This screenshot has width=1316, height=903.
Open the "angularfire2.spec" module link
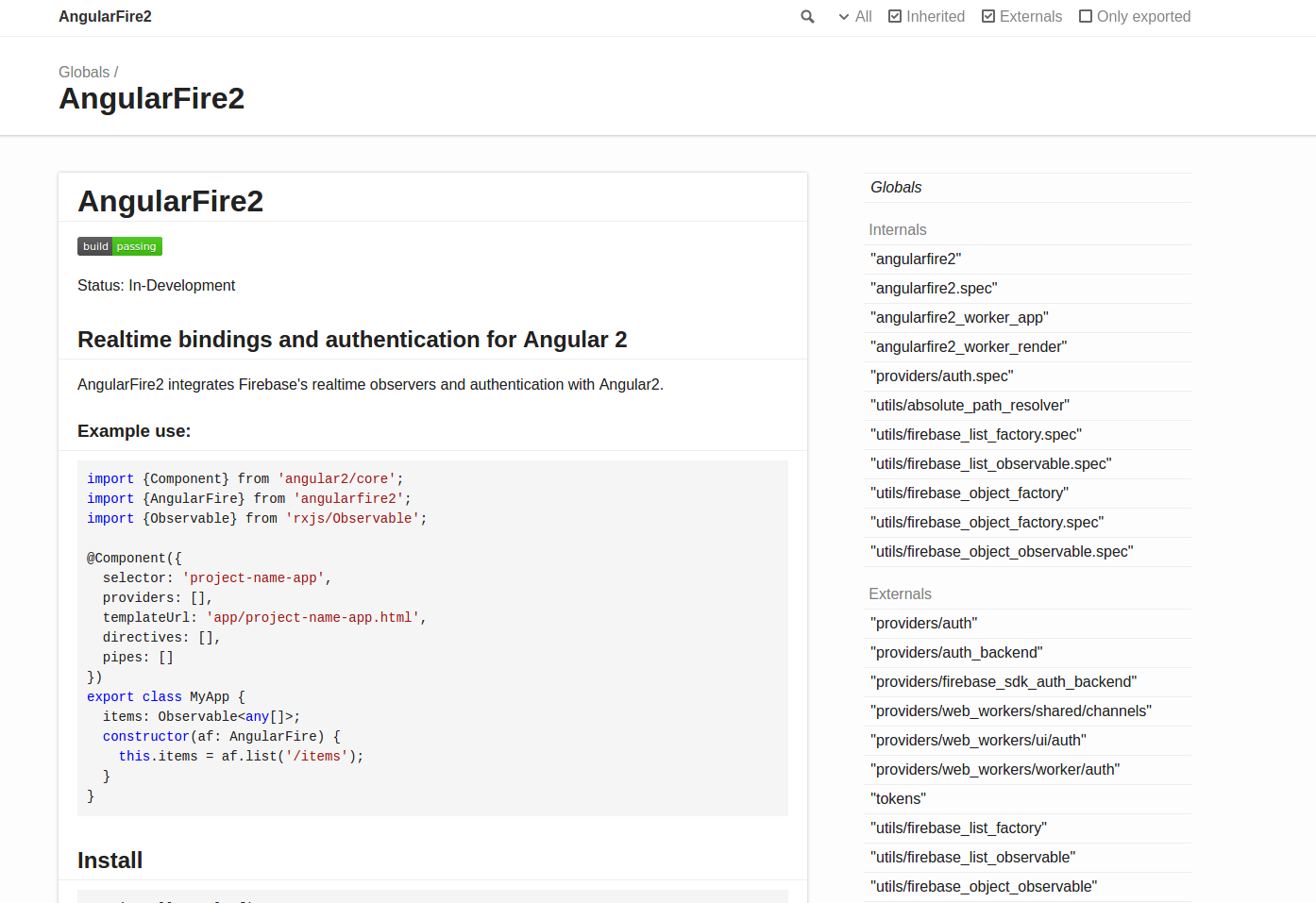click(1027, 289)
